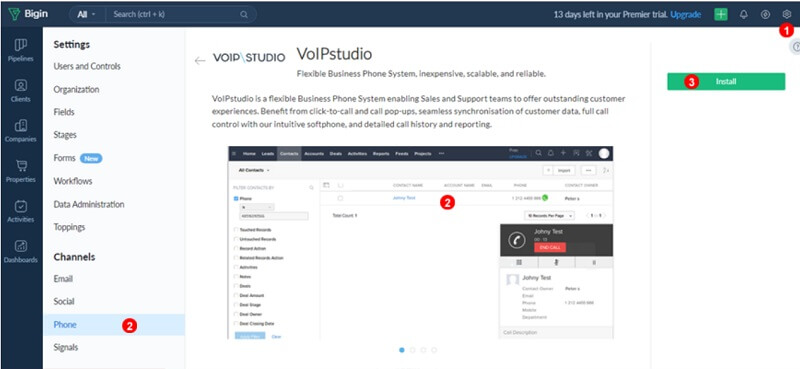The image size is (800, 369).
Task: Open Fields settings
Action: (x=64, y=112)
